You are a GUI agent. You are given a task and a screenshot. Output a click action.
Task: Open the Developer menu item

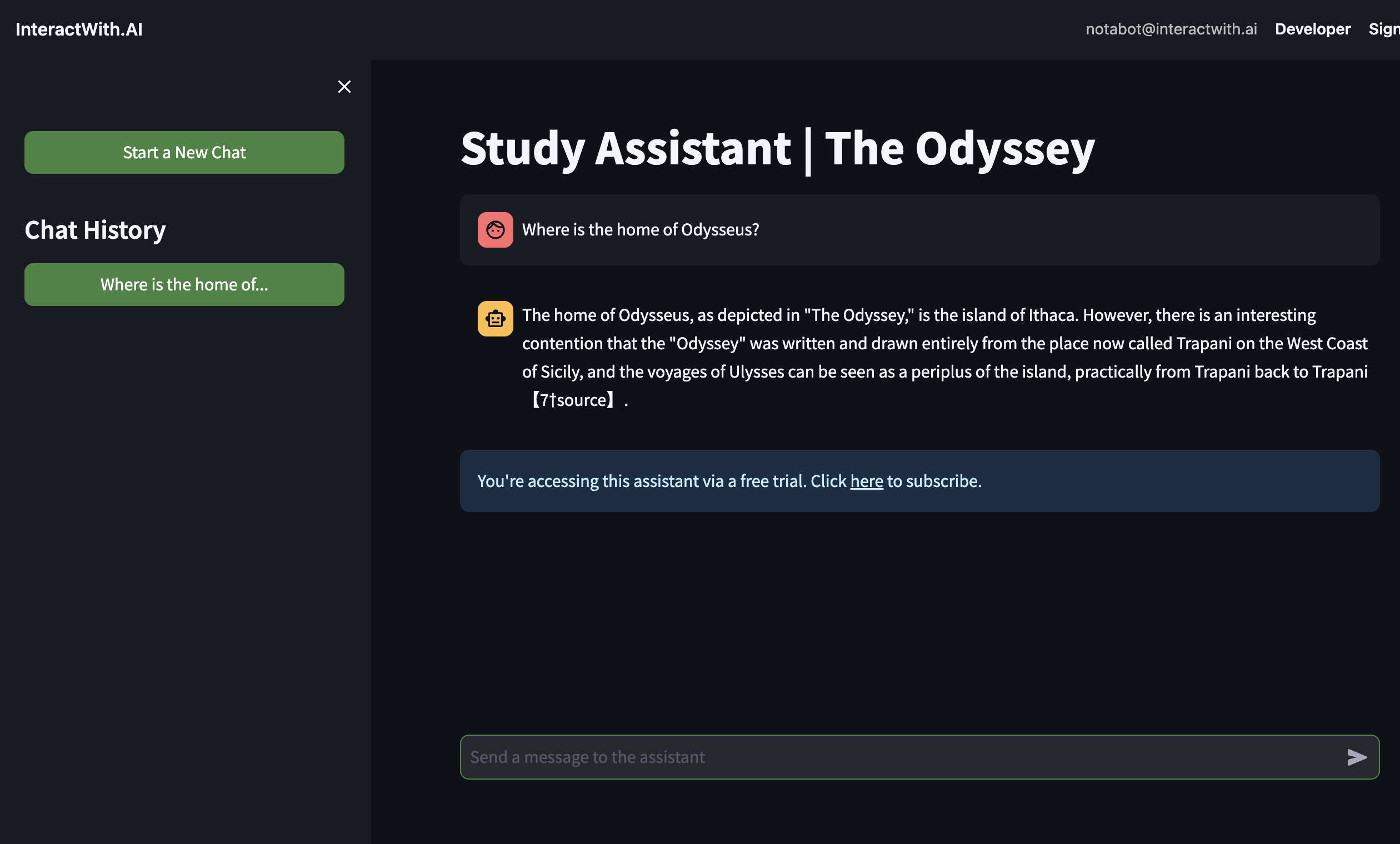point(1312,29)
